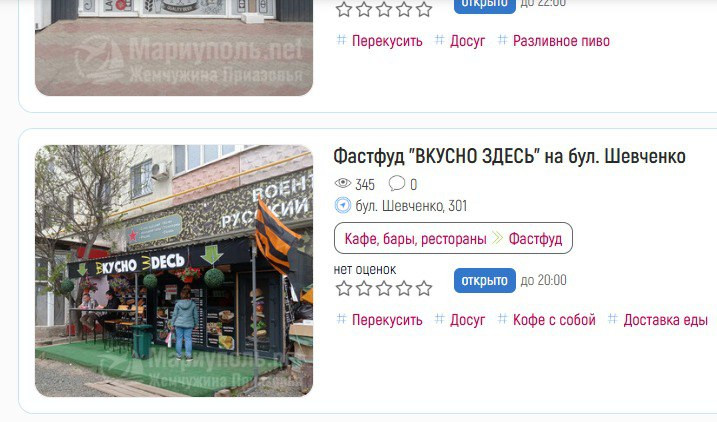Rate ВКУСНО ЗДЕСЬ with the first star
717x422 pixels.
pyautogui.click(x=343, y=288)
